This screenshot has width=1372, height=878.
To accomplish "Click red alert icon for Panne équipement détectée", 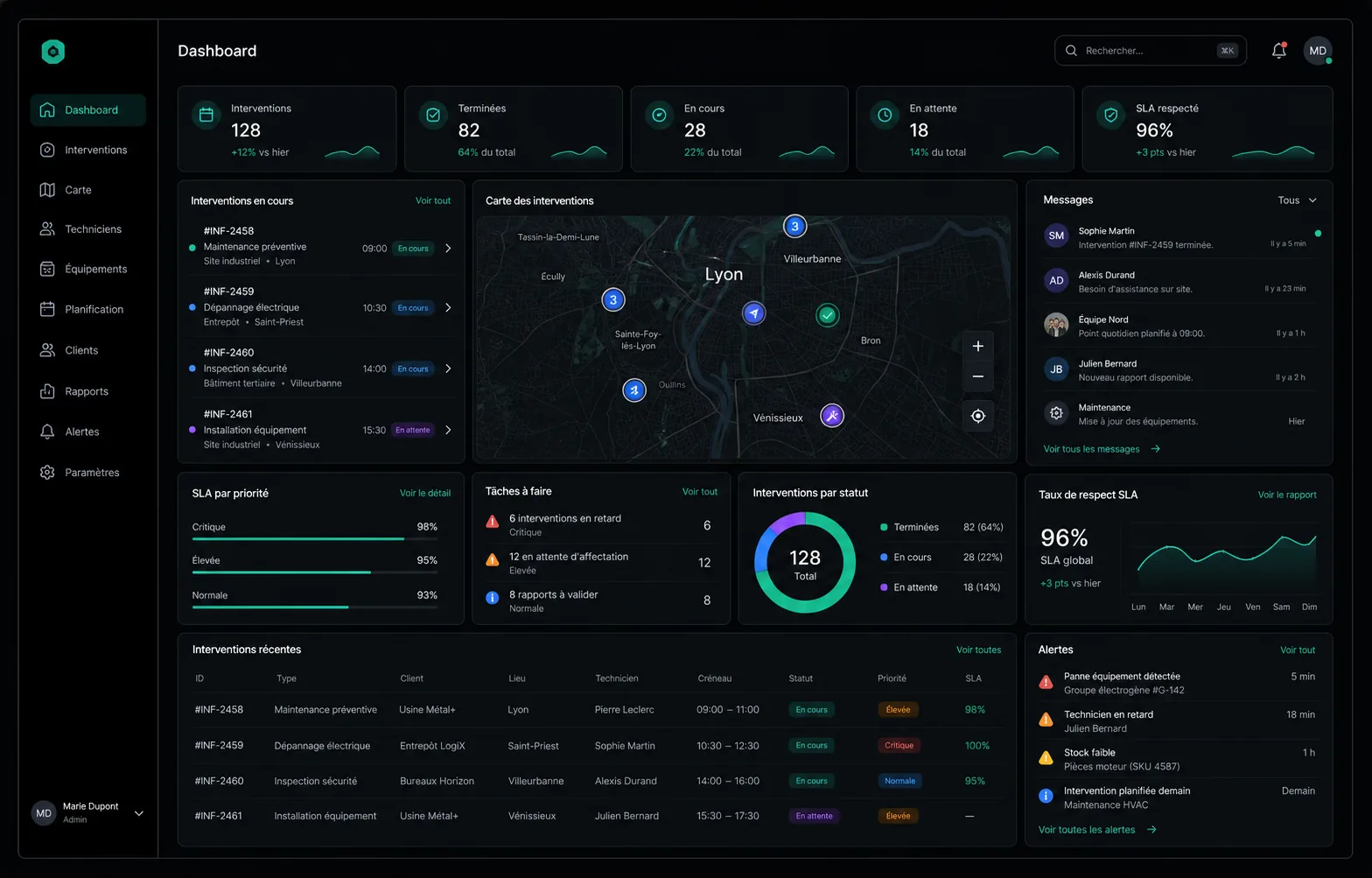I will click(1046, 682).
